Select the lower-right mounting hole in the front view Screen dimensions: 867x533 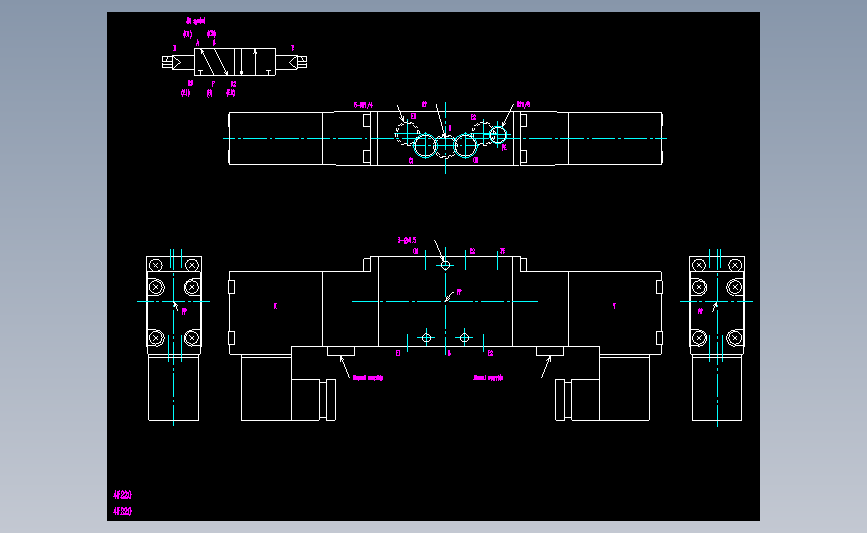[x=464, y=338]
